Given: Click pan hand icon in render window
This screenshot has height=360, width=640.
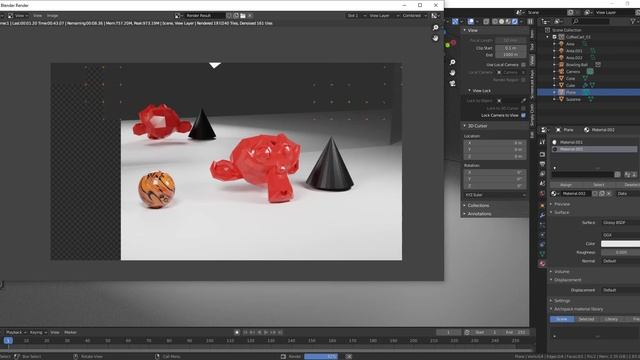Looking at the screenshot, I should 436,38.
